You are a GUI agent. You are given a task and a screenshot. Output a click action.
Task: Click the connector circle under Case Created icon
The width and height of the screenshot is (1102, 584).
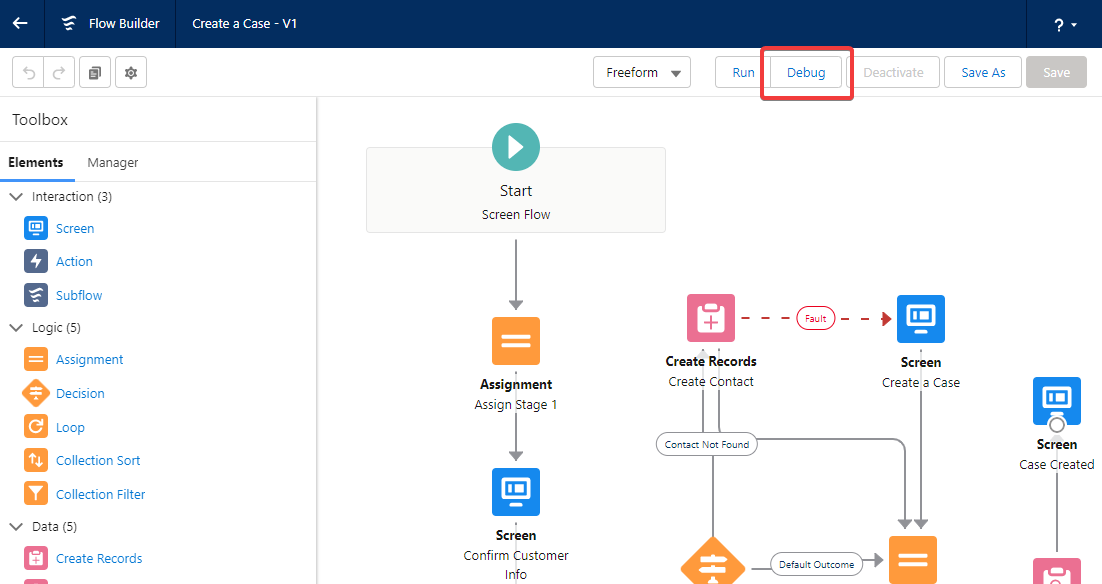click(1056, 424)
